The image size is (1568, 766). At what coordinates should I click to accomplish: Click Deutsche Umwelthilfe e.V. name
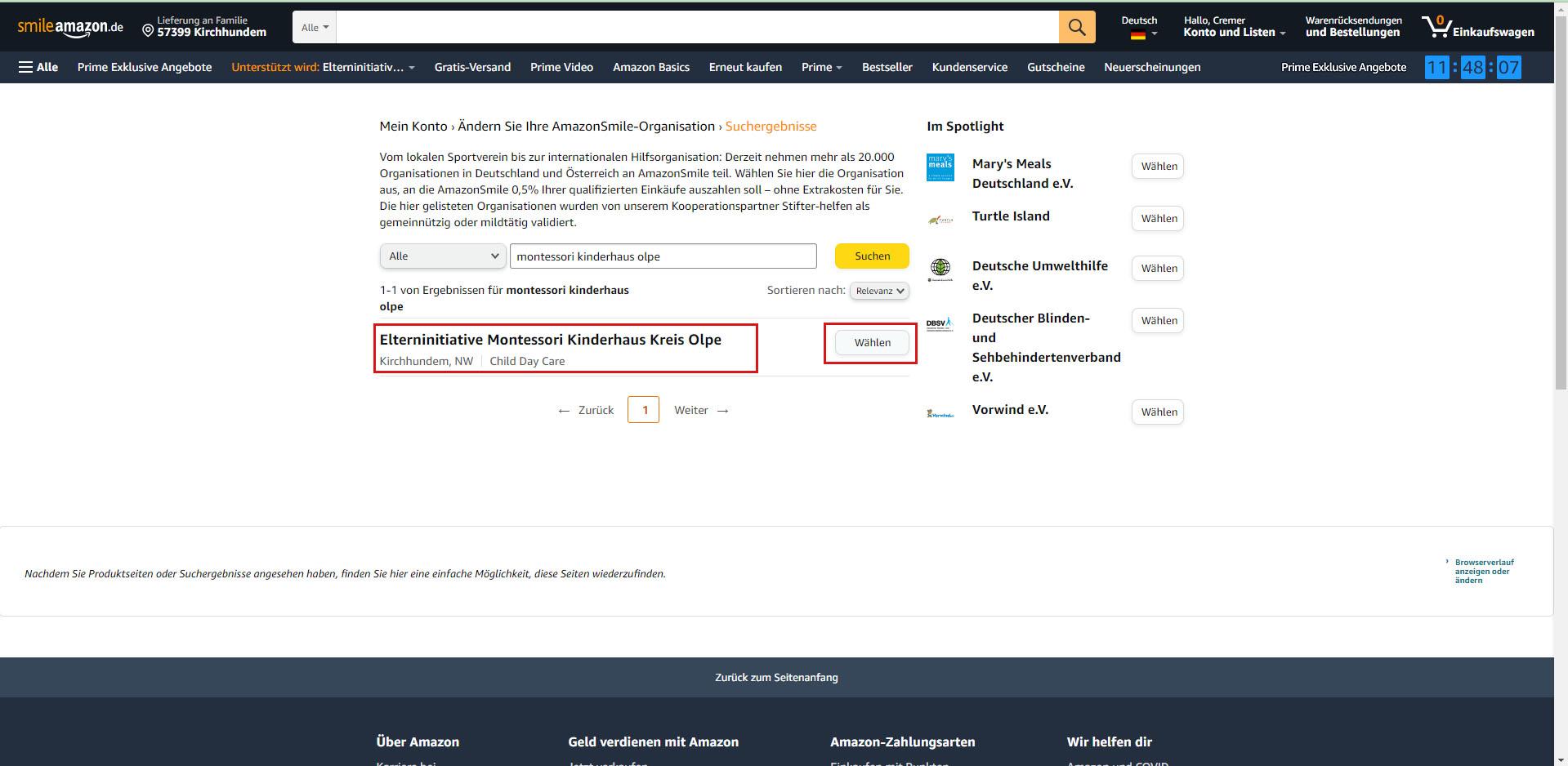tap(1039, 275)
